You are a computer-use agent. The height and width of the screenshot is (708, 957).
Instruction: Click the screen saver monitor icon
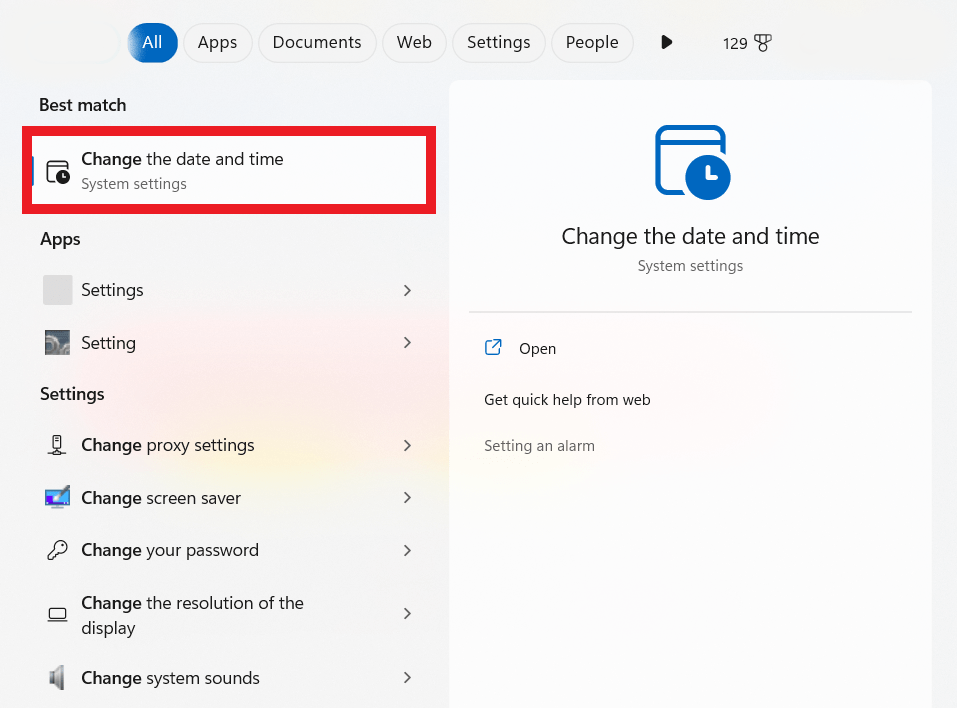pos(57,497)
